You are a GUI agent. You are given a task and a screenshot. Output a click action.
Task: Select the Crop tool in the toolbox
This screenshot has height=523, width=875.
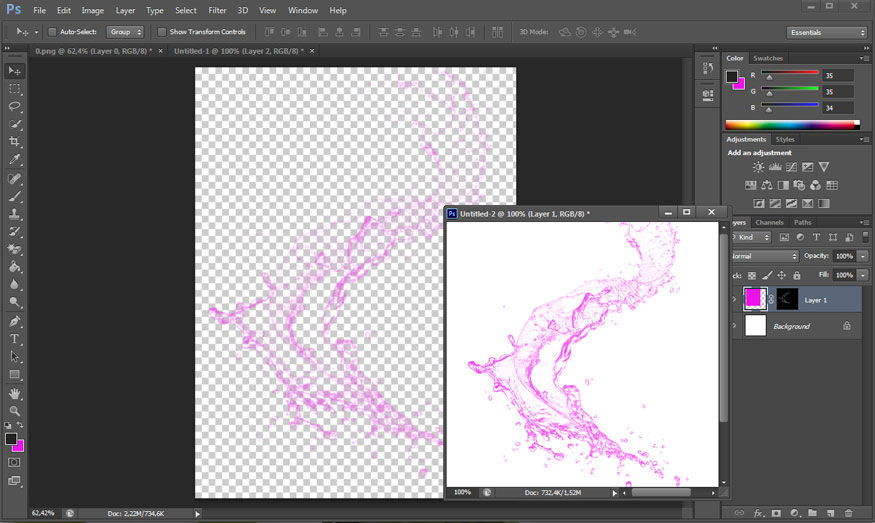tap(15, 142)
